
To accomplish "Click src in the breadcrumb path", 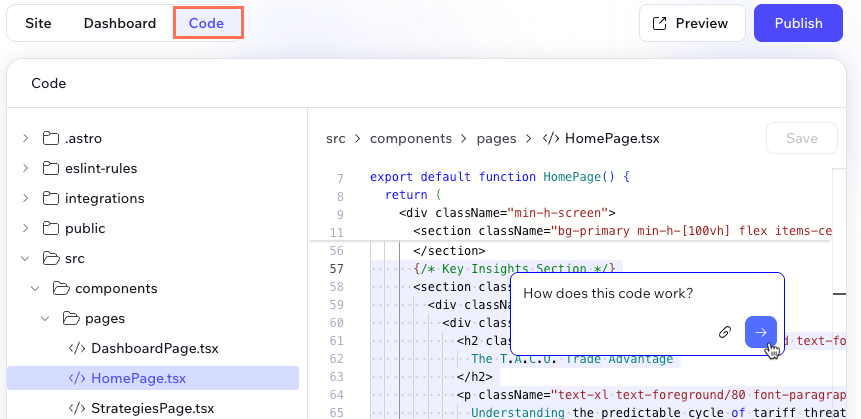I will click(x=336, y=138).
